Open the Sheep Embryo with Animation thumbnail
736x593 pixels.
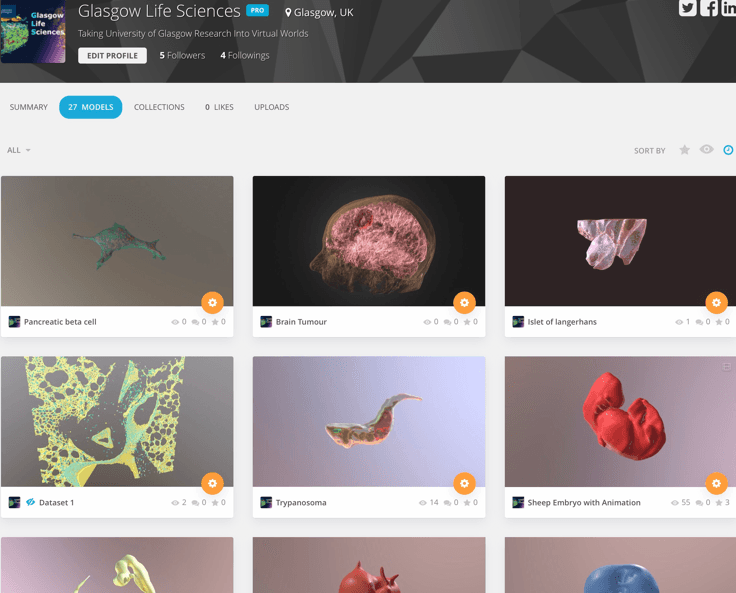620,421
